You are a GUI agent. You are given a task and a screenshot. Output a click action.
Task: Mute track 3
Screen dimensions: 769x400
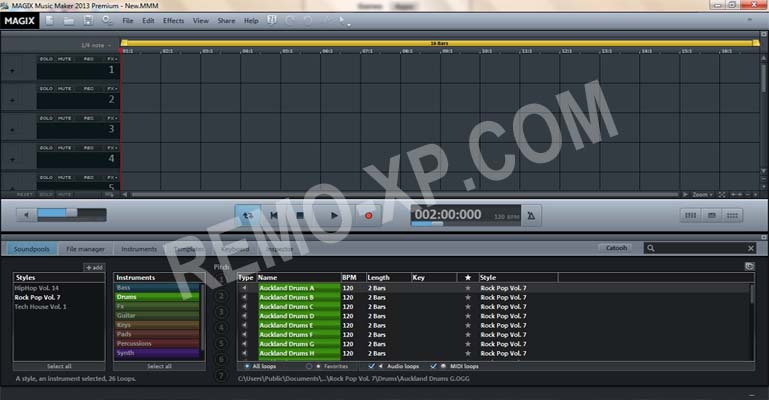(x=64, y=118)
